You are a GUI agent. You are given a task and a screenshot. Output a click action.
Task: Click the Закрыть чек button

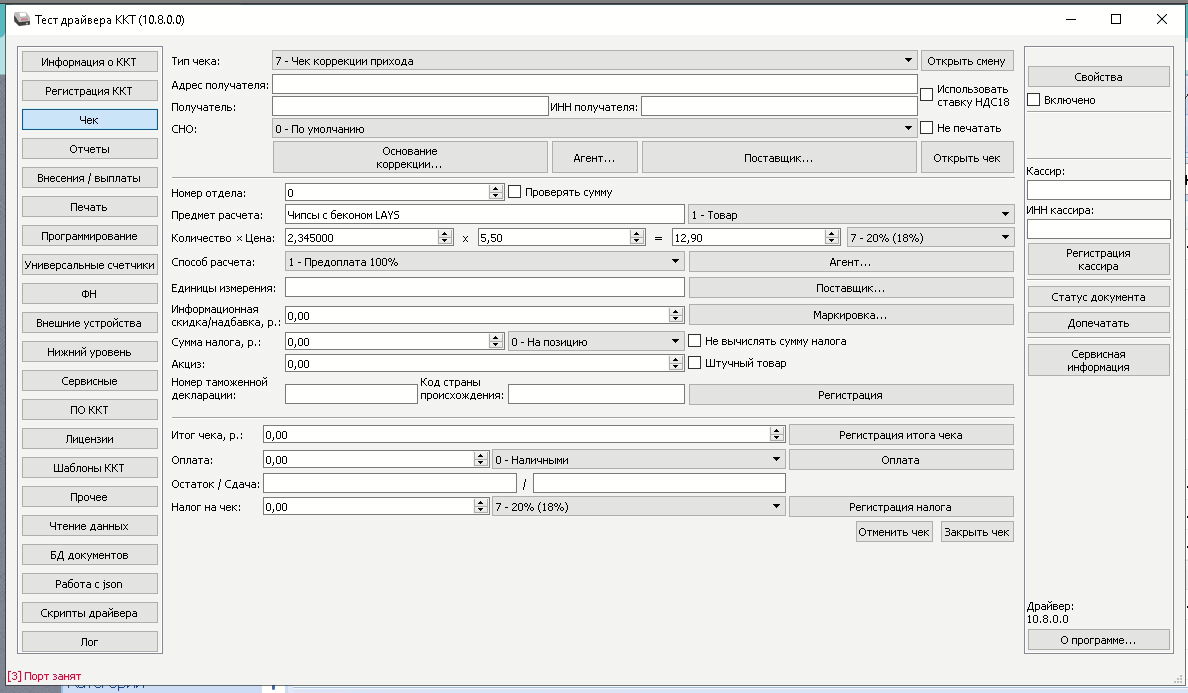(976, 532)
